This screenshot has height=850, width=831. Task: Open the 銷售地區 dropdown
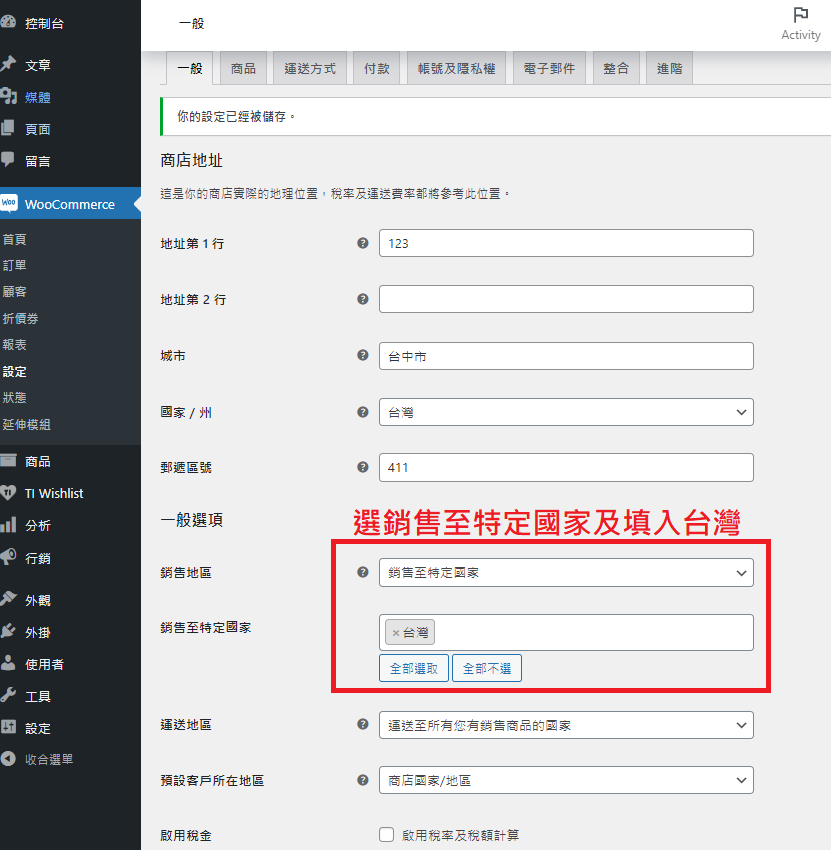point(566,573)
